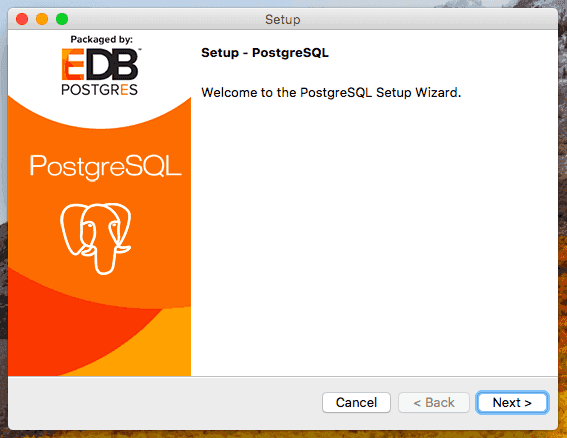
Task: Click the 'Setup' window title
Action: point(282,19)
